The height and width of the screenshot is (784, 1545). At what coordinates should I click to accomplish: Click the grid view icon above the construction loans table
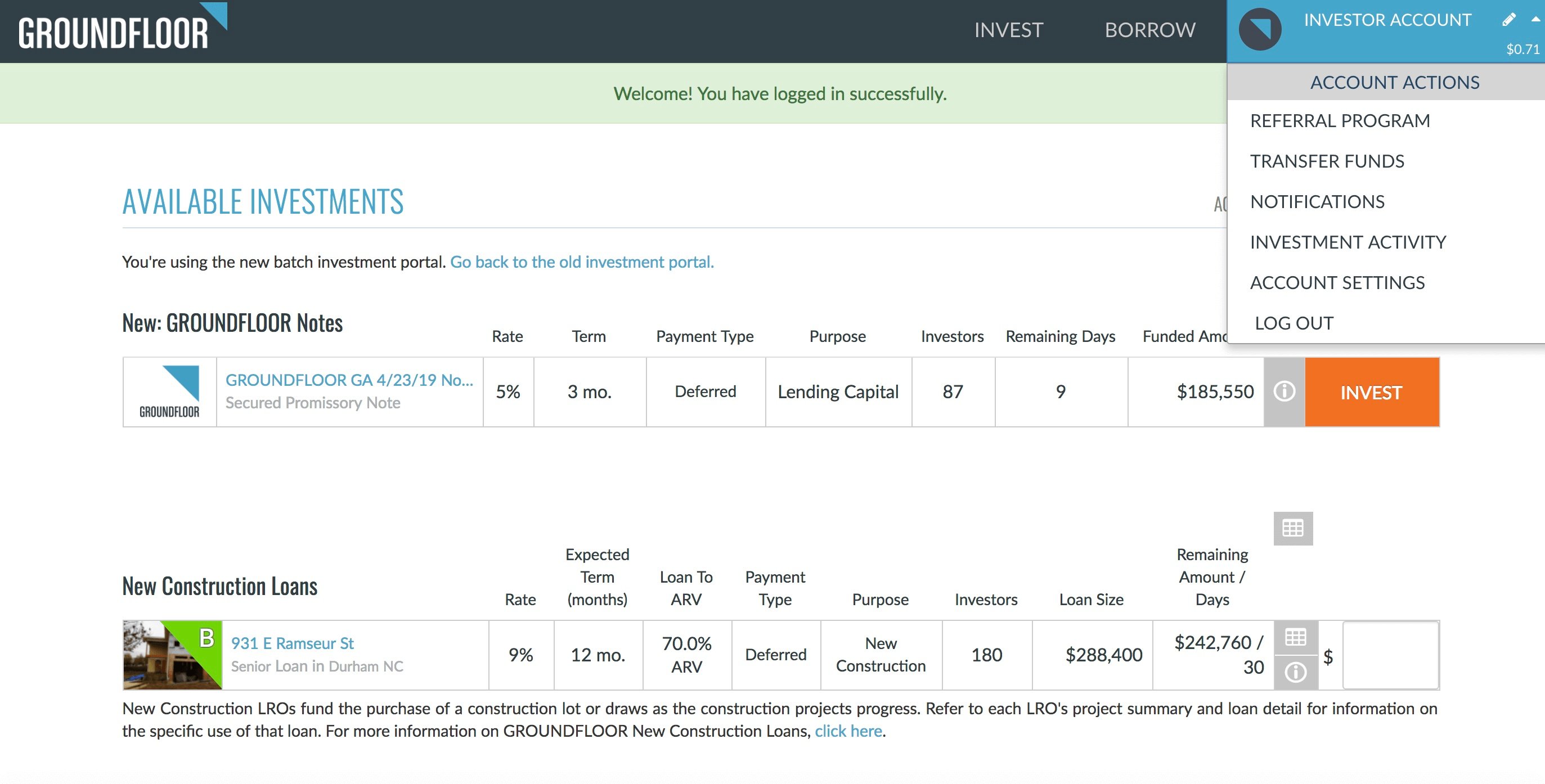1293,528
